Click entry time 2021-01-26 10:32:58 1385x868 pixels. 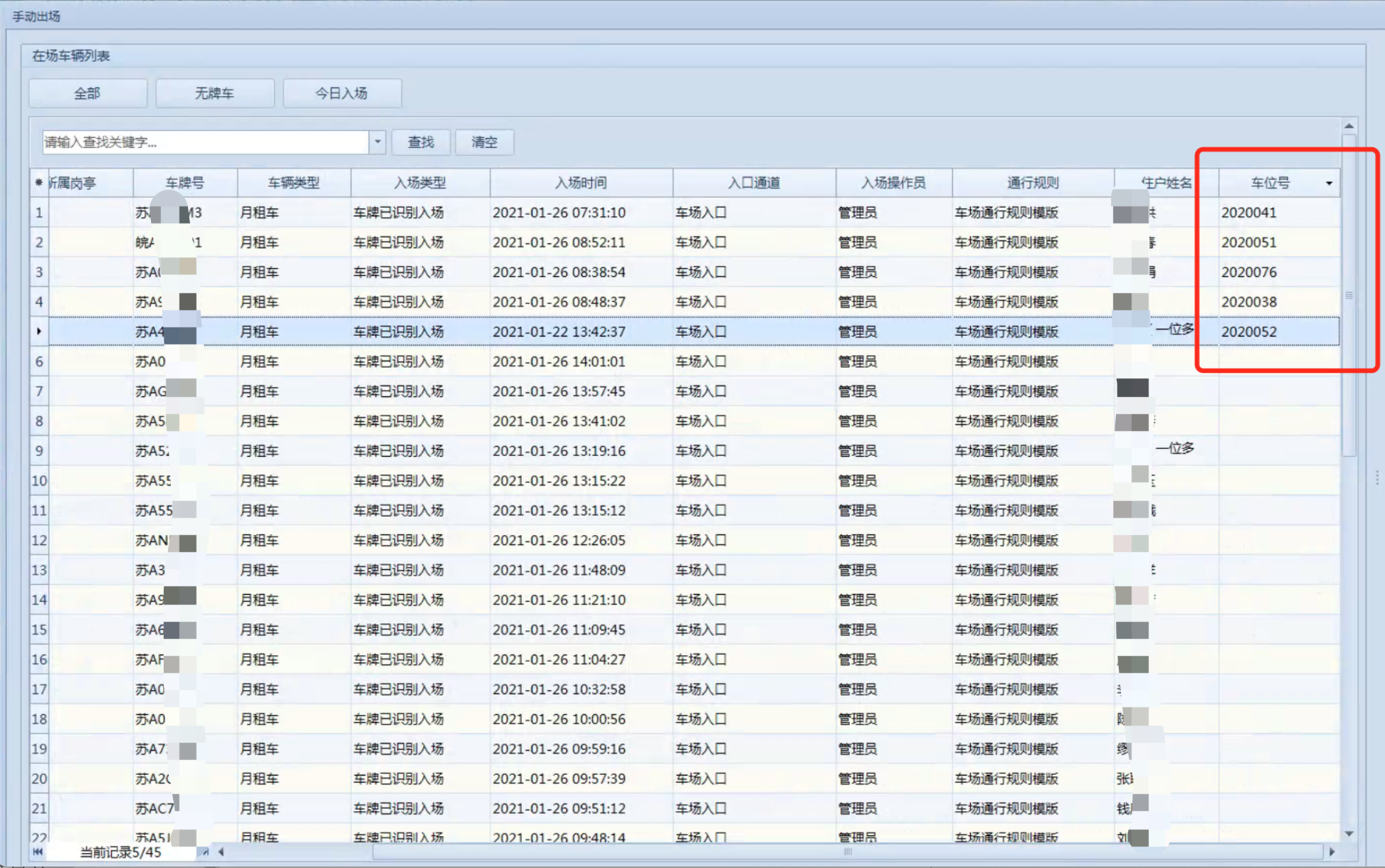pos(581,689)
